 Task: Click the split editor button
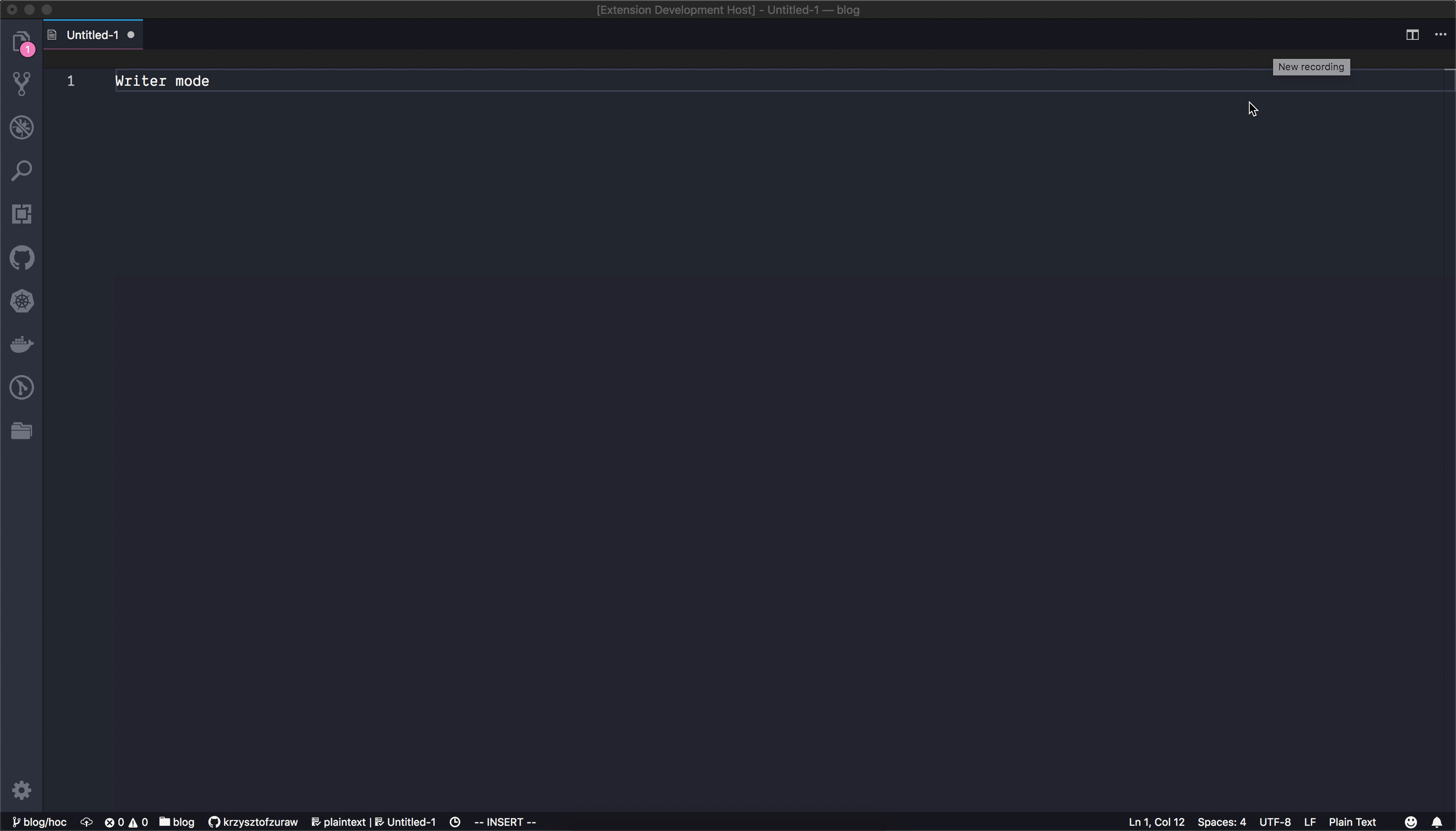pos(1412,35)
